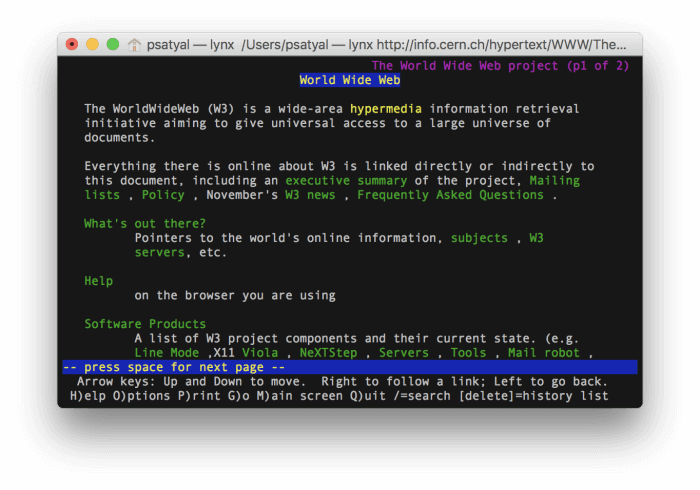This screenshot has height=490, width=700.
Task: Close the lynx terminal window
Action: (x=72, y=44)
